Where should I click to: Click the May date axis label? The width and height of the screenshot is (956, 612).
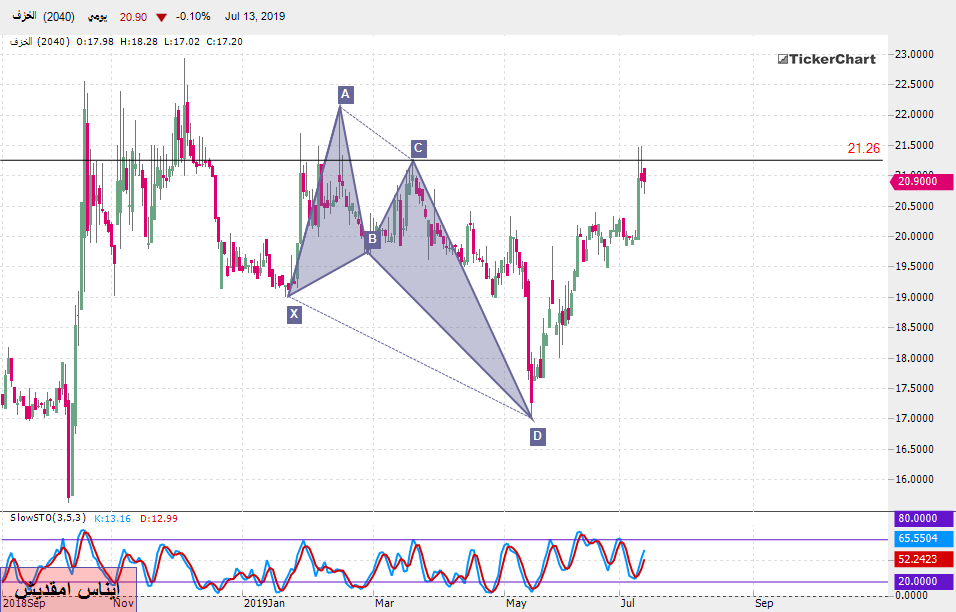[x=516, y=603]
